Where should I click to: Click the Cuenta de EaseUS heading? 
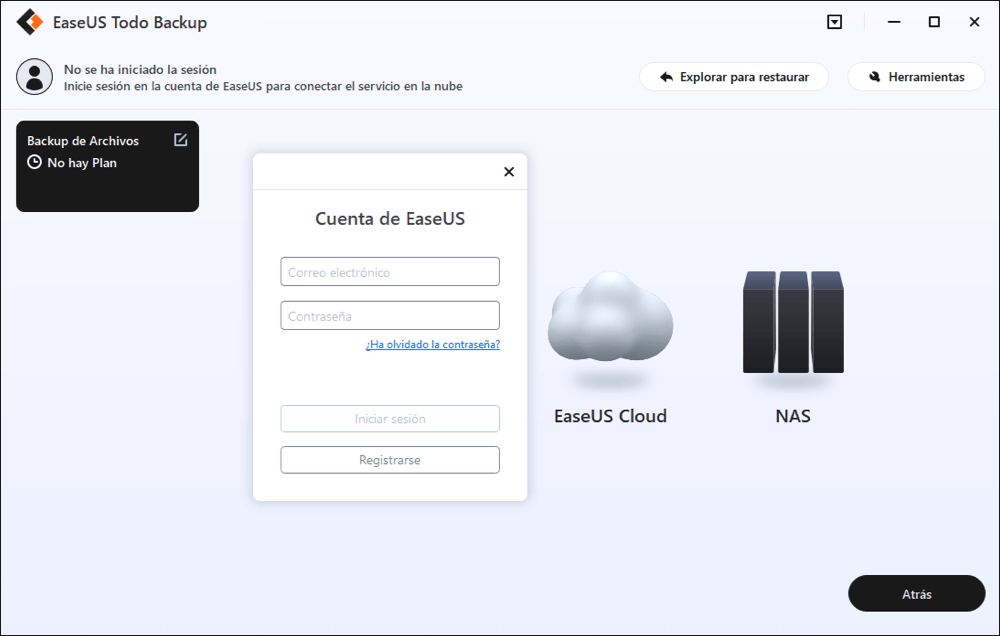pos(390,219)
